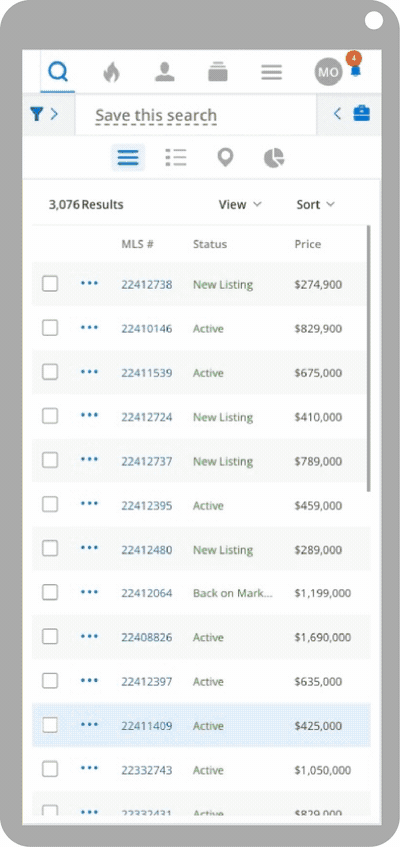Screen dimensions: 400x847
Task: Expand the View dropdown
Action: point(240,205)
